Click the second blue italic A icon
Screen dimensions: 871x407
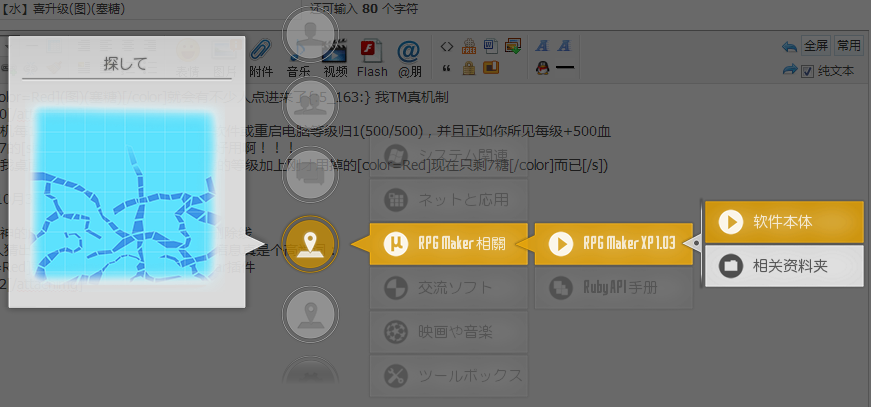click(x=564, y=46)
